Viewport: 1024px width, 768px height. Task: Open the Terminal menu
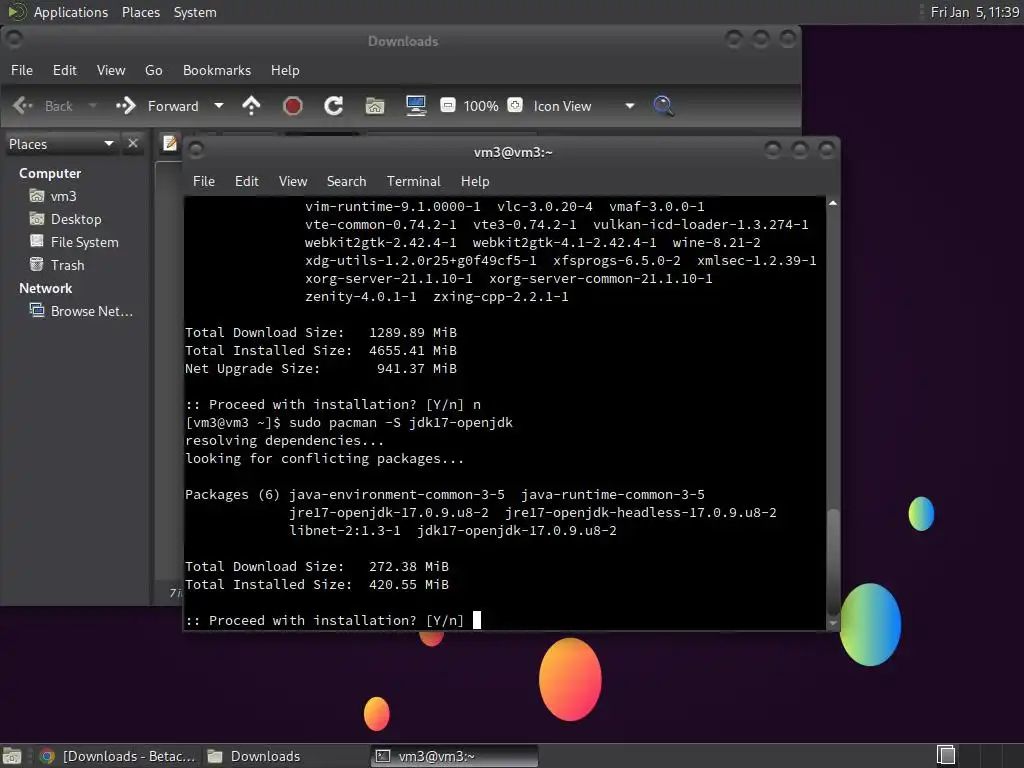pos(413,181)
